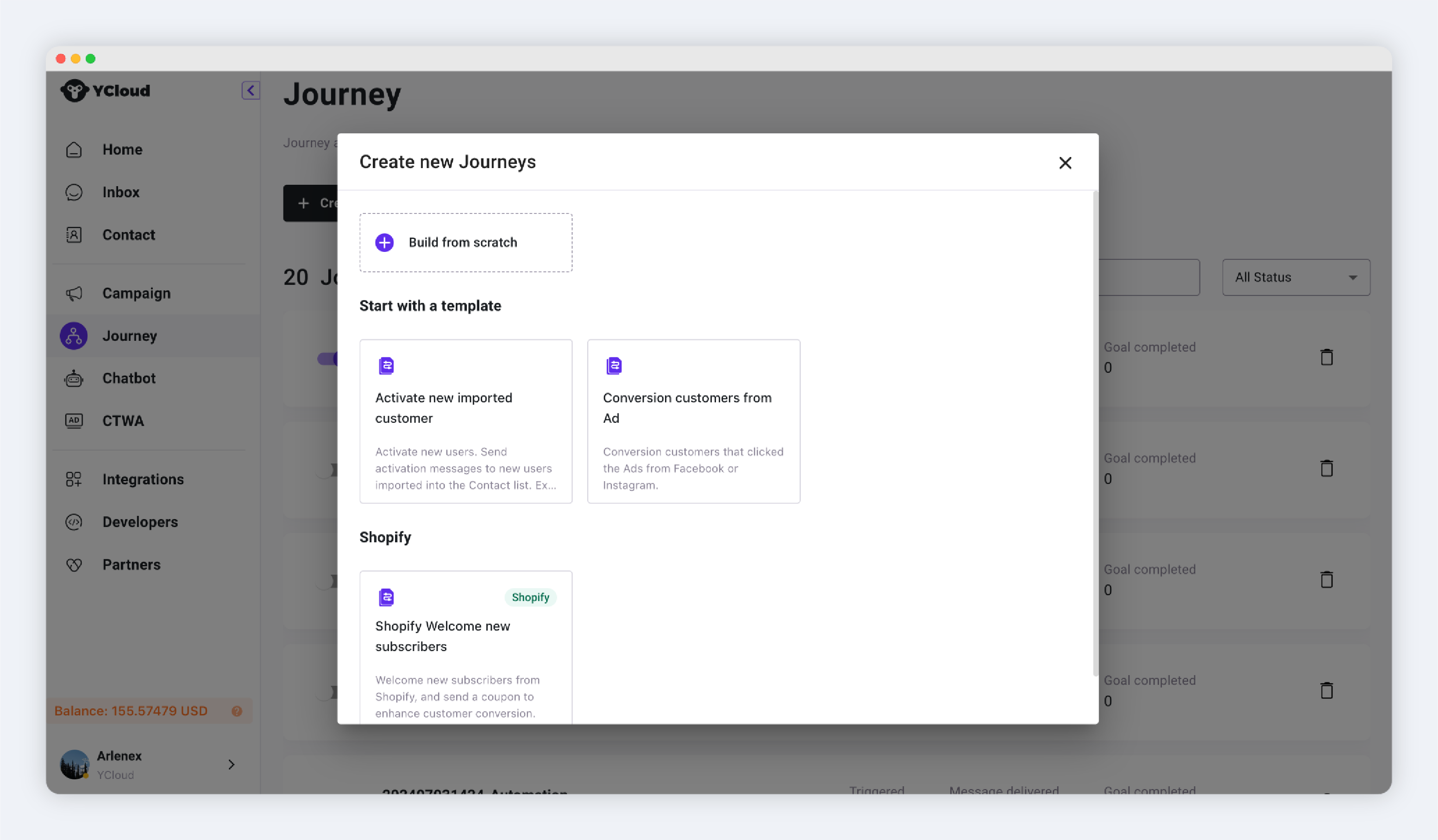Expand the All Status dropdown
Image resolution: width=1438 pixels, height=840 pixels.
tap(1295, 277)
